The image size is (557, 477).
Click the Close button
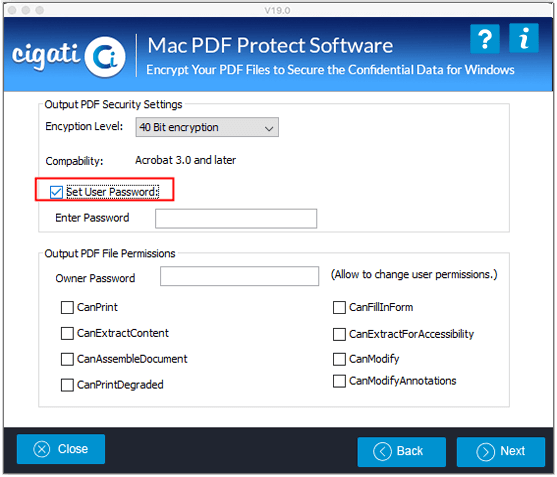click(x=61, y=450)
